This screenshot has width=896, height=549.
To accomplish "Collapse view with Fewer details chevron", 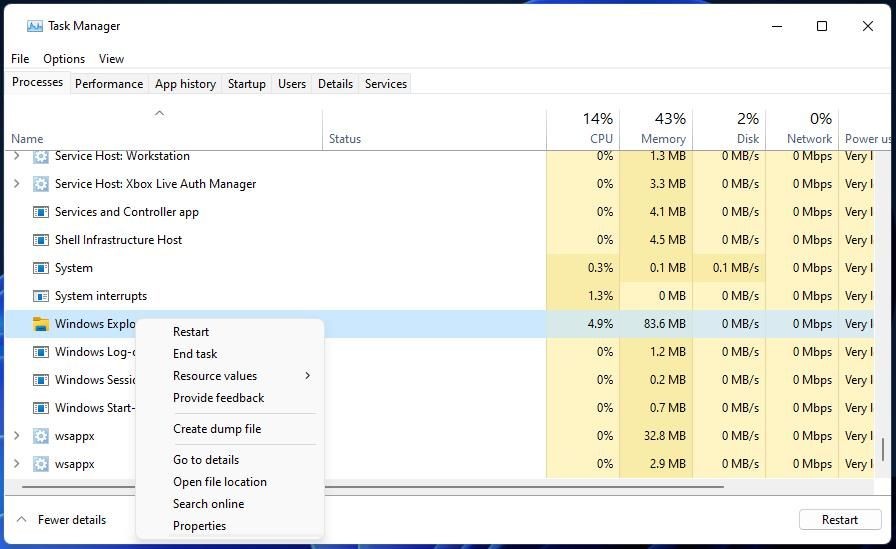I will pos(21,519).
